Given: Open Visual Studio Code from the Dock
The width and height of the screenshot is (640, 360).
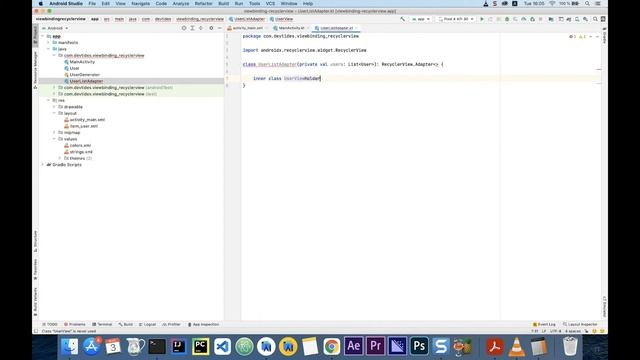Looking at the screenshot, I should [222, 347].
